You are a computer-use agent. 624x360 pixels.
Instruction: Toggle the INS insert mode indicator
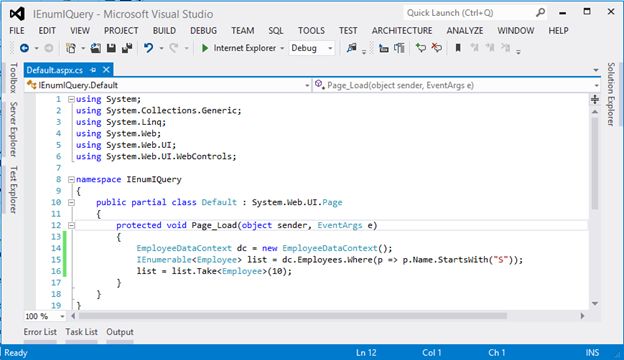(592, 353)
